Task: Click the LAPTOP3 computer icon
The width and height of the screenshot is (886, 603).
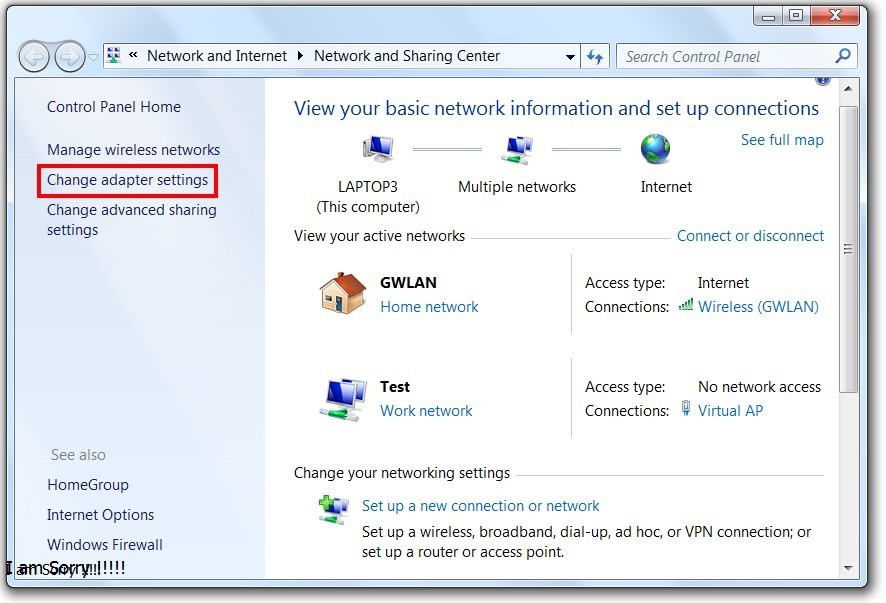Action: click(378, 149)
